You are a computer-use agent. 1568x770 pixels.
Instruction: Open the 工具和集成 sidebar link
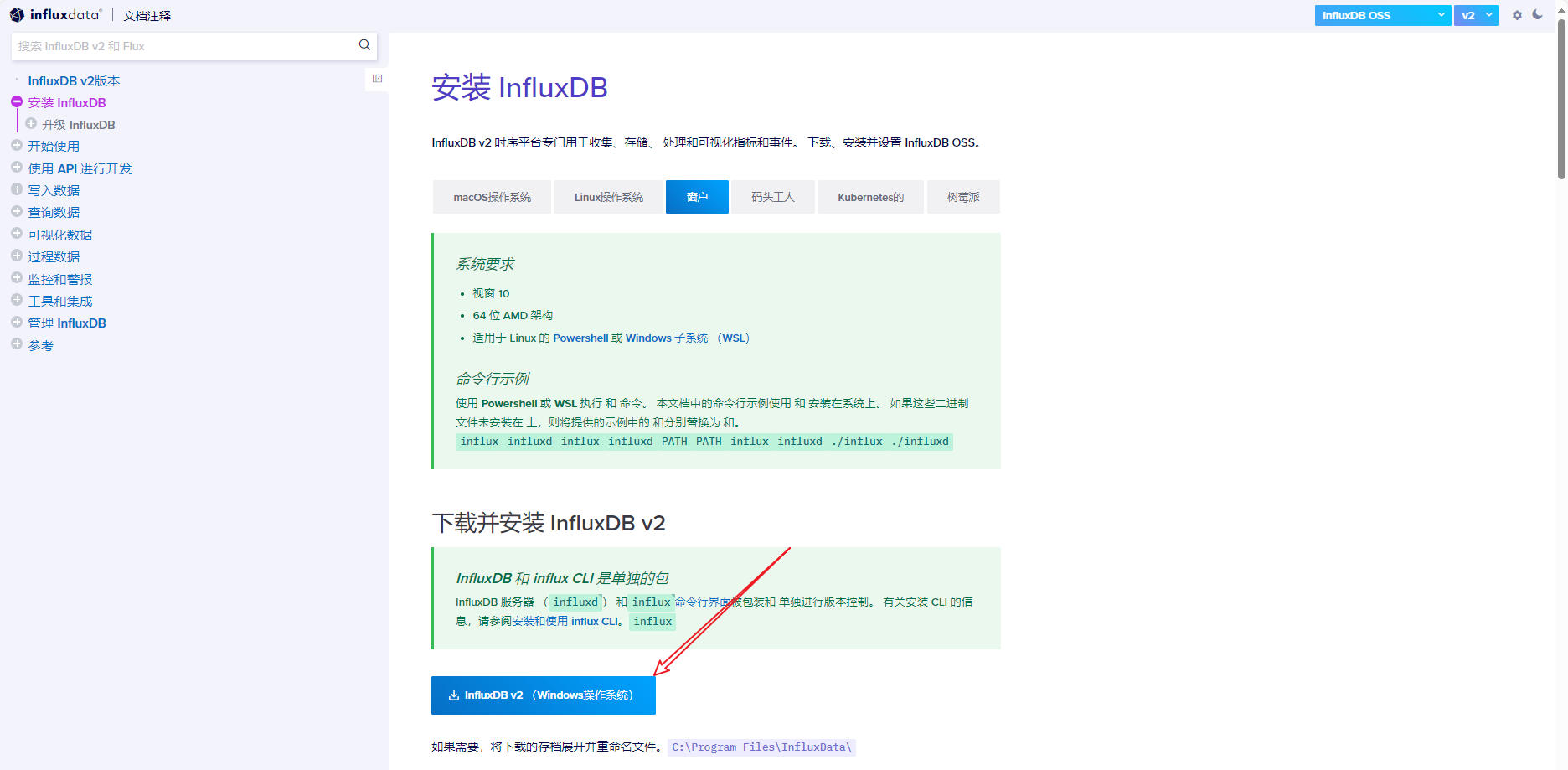[x=60, y=301]
